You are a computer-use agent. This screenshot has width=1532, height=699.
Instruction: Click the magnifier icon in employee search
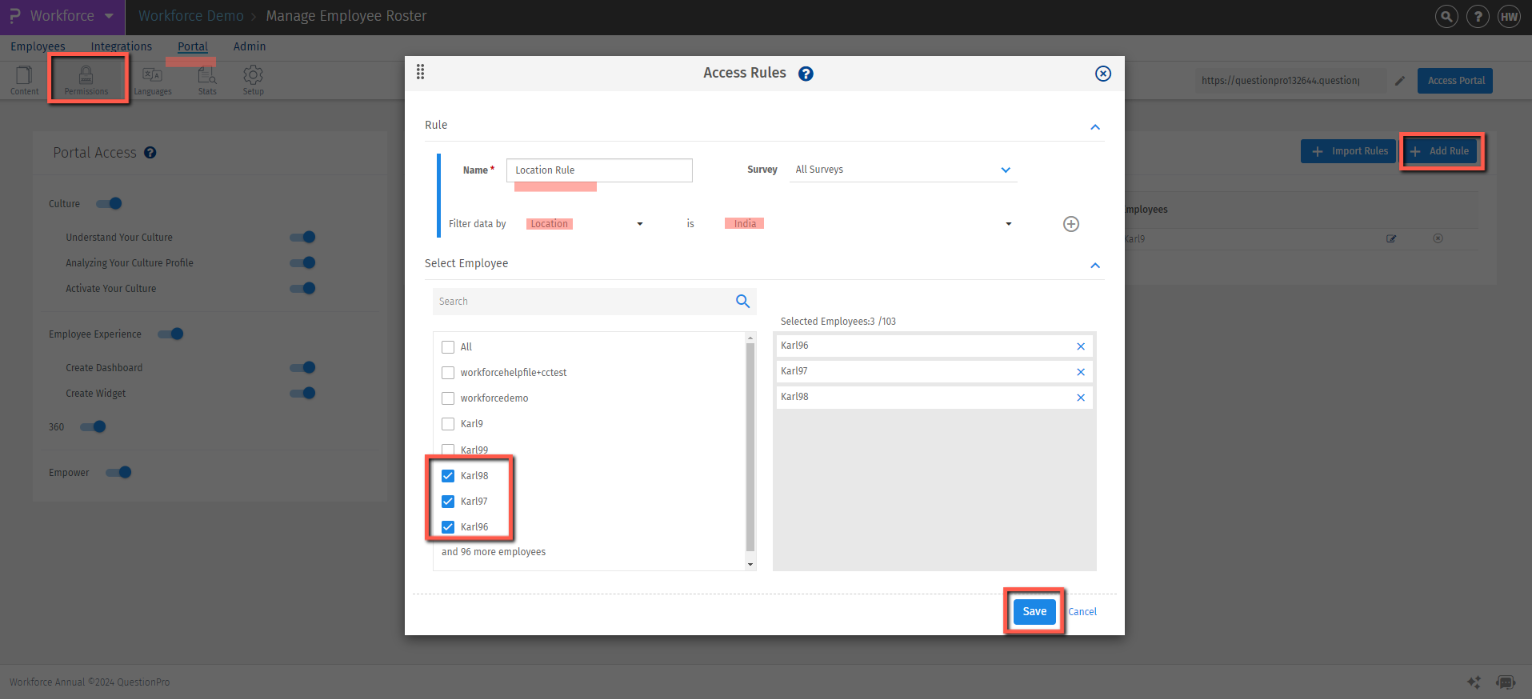point(742,301)
